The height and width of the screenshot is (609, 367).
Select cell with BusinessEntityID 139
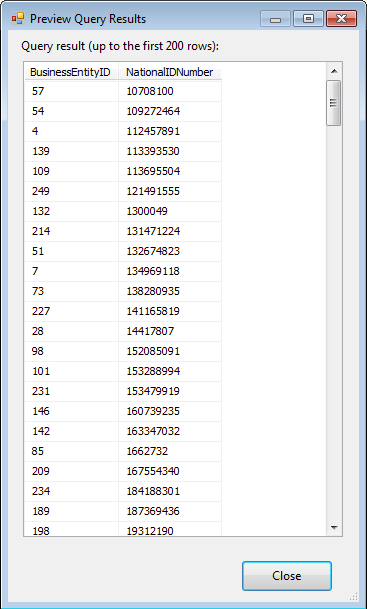[71, 151]
